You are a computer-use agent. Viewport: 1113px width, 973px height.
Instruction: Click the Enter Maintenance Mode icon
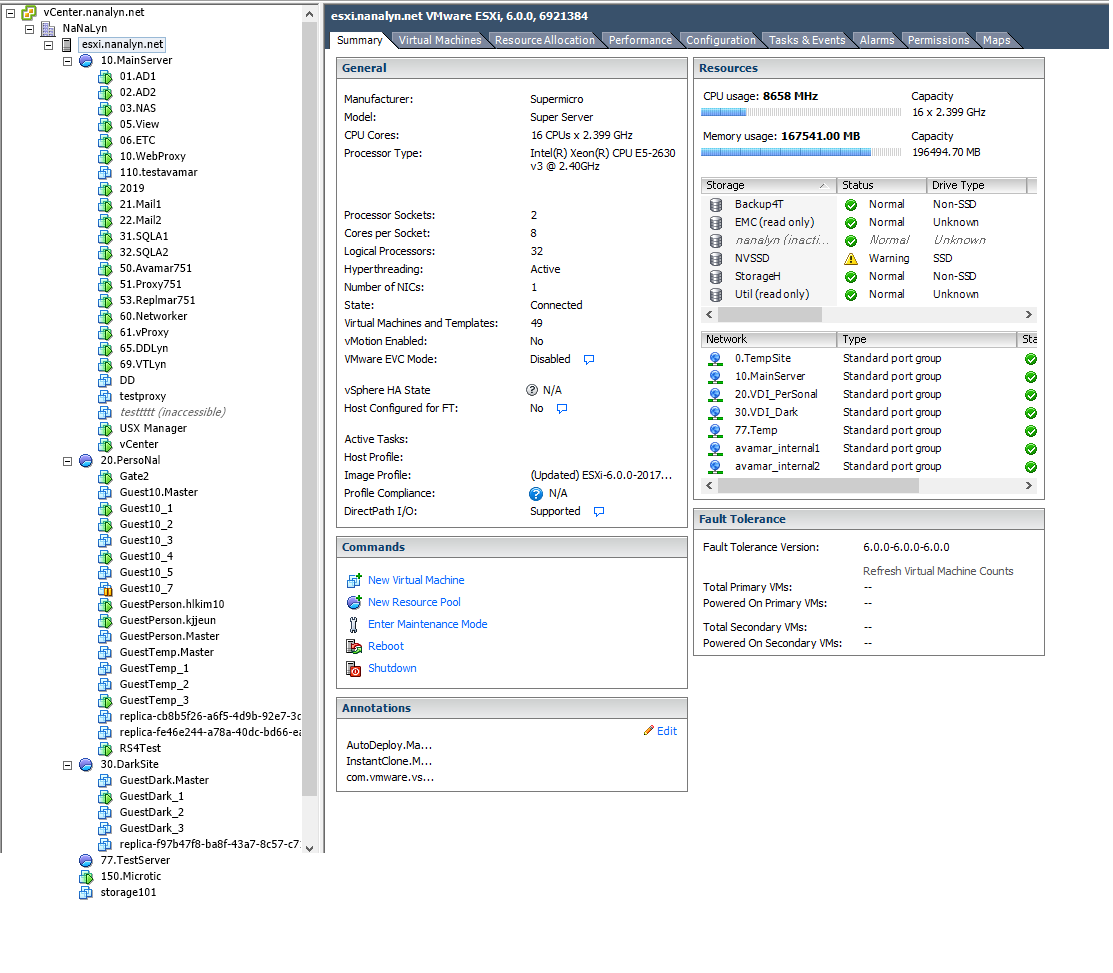click(x=353, y=625)
